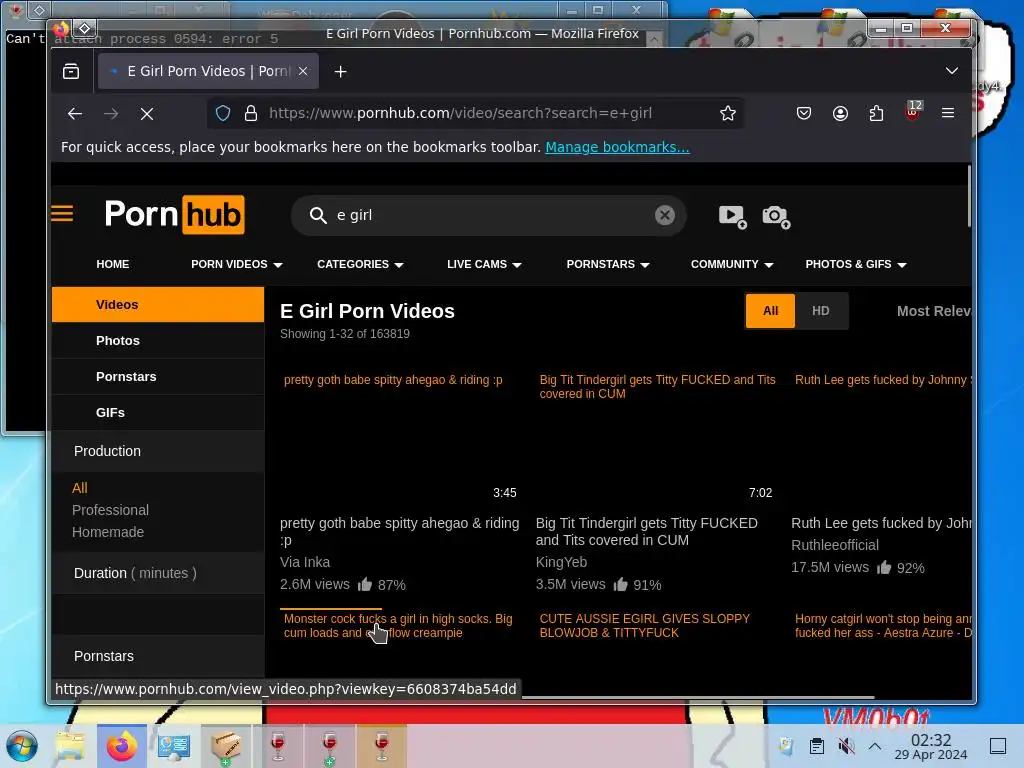This screenshot has height=768, width=1024.
Task: Click the Firefox taskbar icon
Action: point(121,746)
